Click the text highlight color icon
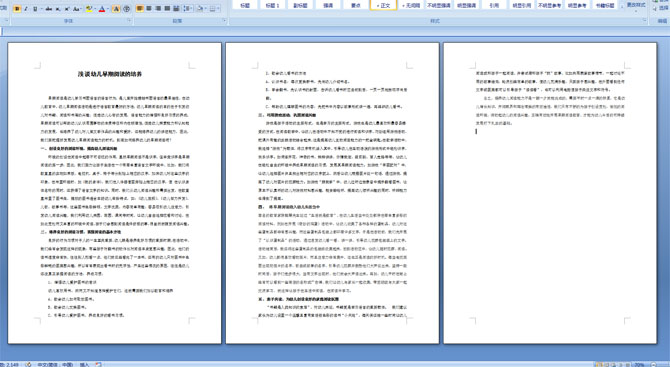The image size is (670, 367). pos(89,9)
